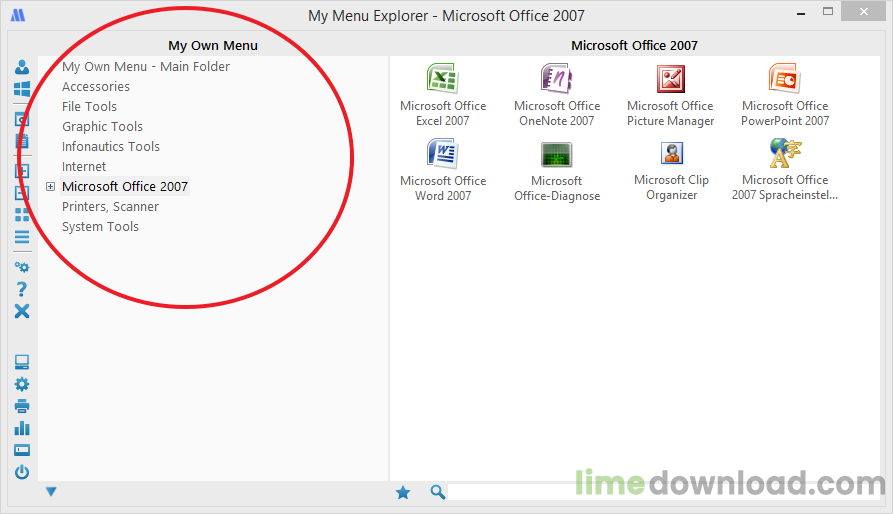Select the Printers, Scanner folder
This screenshot has height=514, width=893.
110,207
